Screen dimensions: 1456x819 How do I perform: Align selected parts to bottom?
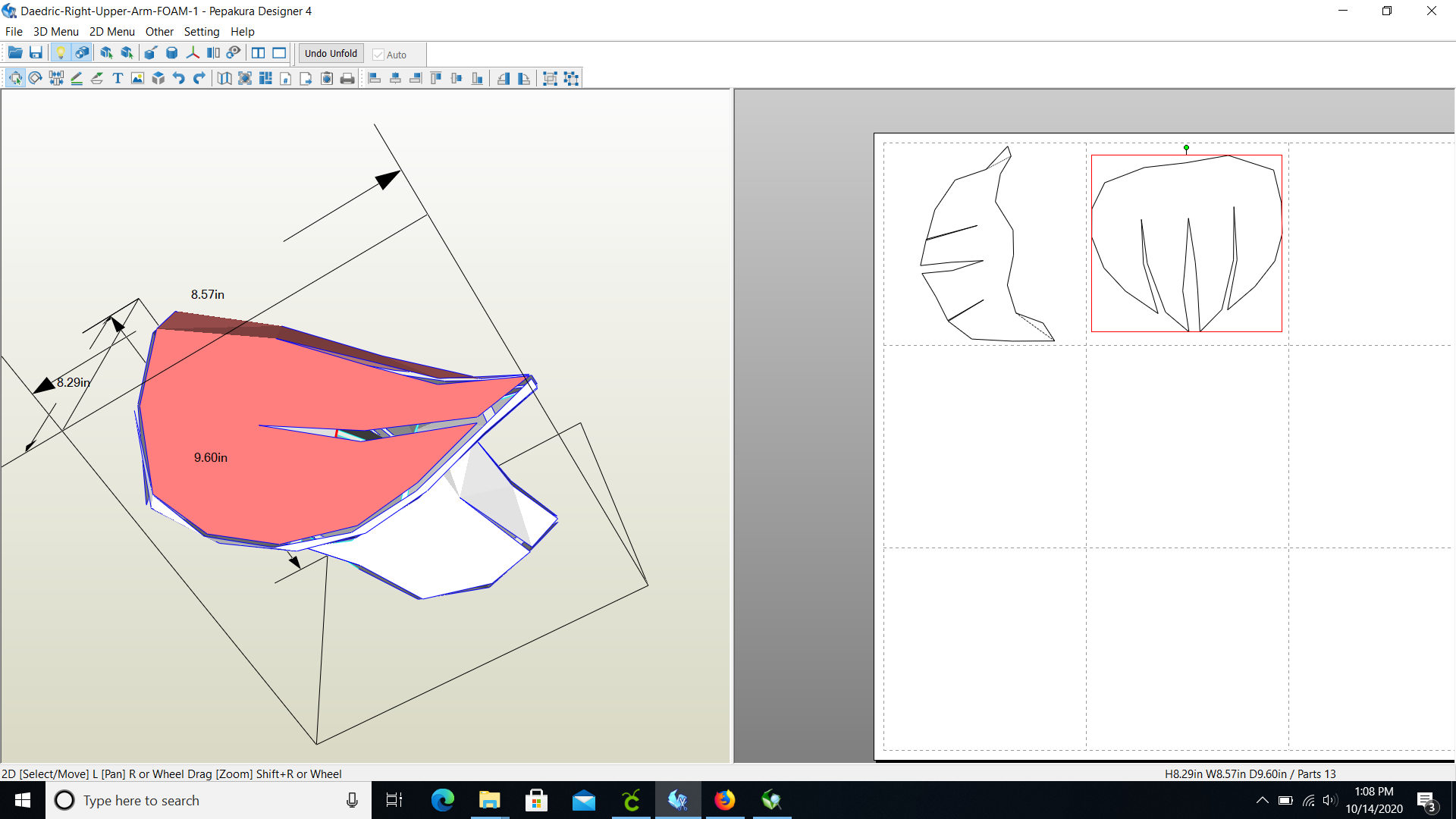tap(477, 78)
